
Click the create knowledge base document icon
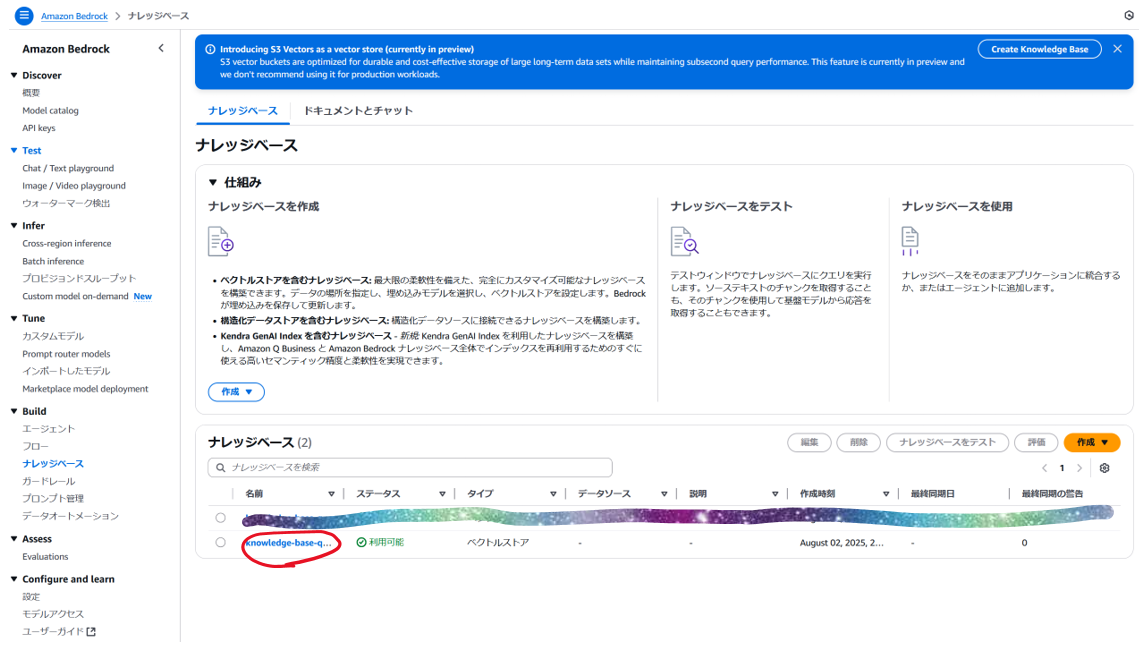pos(221,242)
